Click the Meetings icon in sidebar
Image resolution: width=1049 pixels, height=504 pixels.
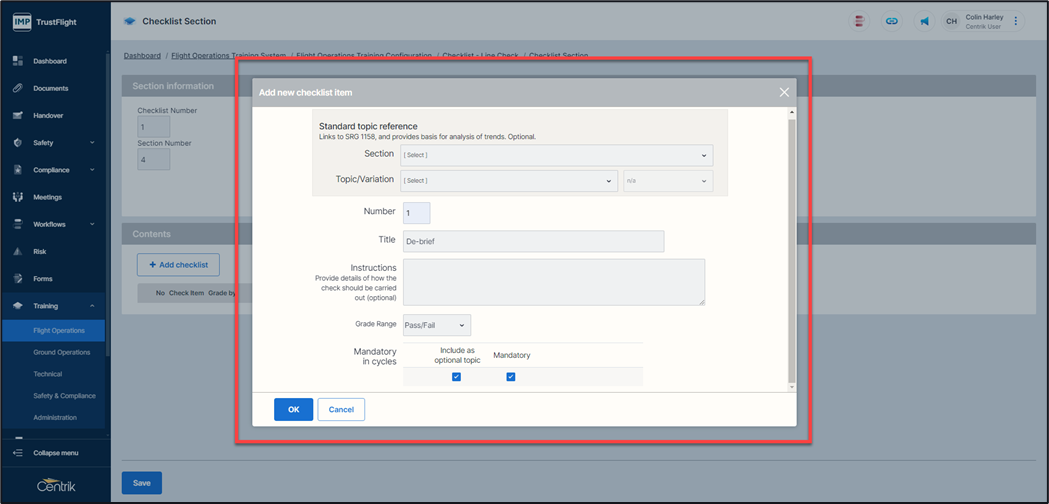(x=18, y=197)
